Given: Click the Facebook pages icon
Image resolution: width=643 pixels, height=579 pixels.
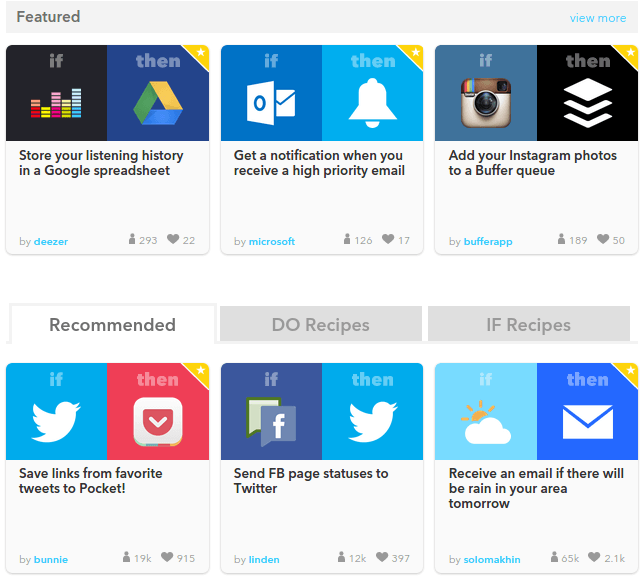Looking at the screenshot, I should [271, 422].
